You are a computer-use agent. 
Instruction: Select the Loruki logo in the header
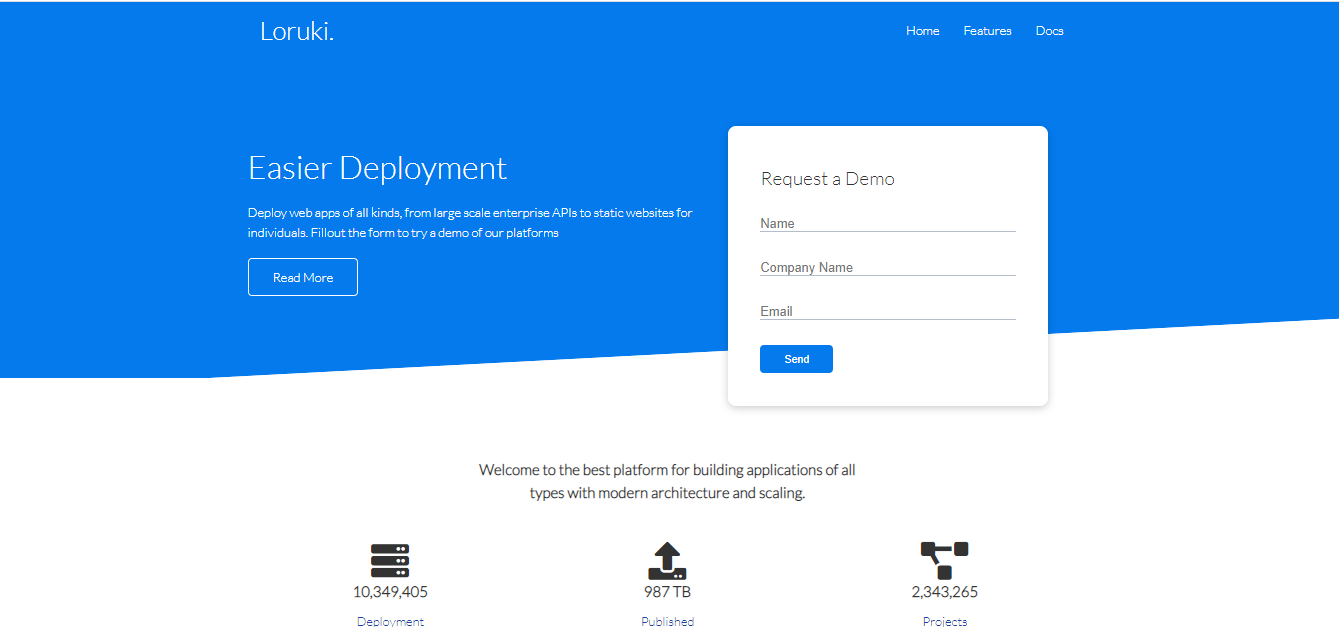296,30
